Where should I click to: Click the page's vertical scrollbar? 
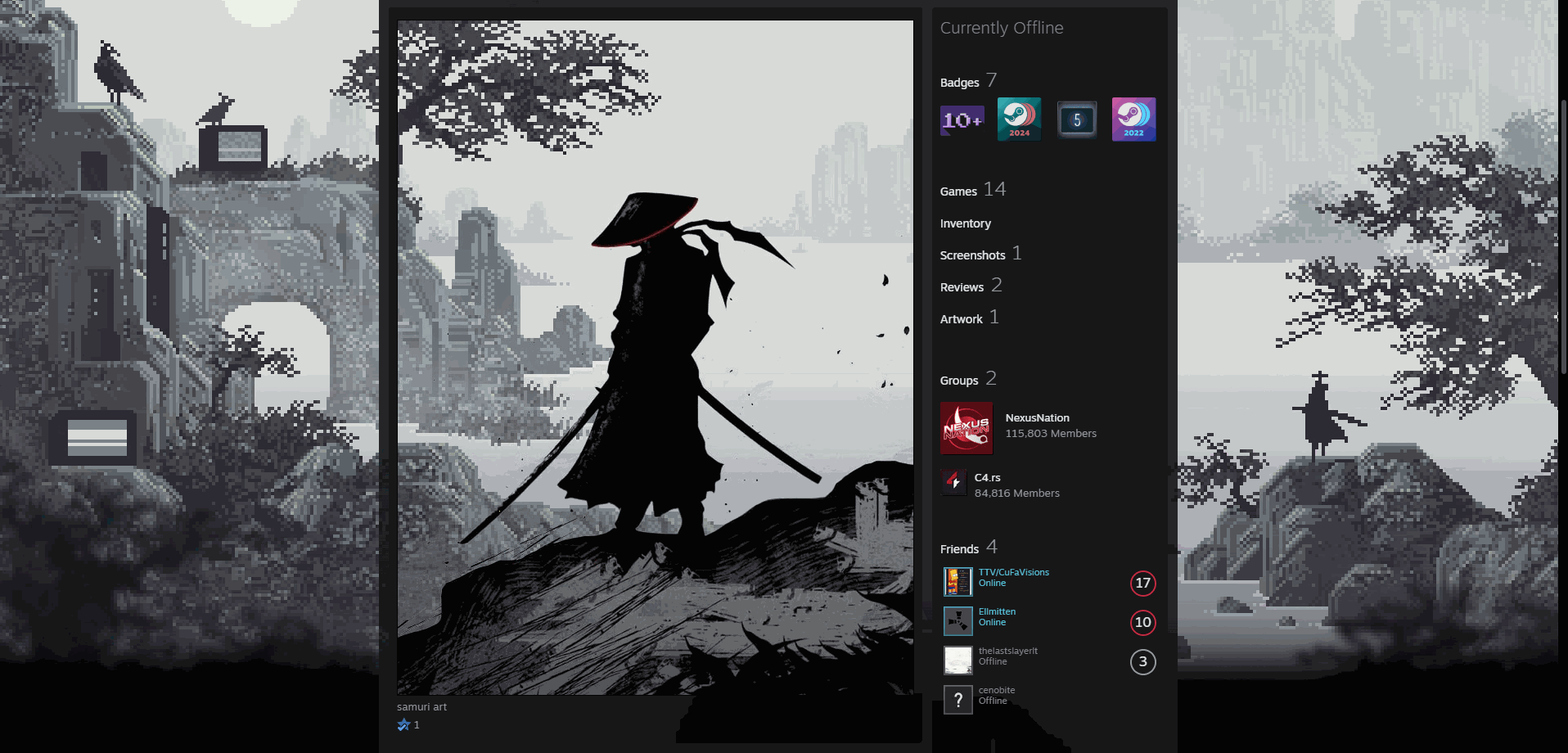tap(1563, 237)
